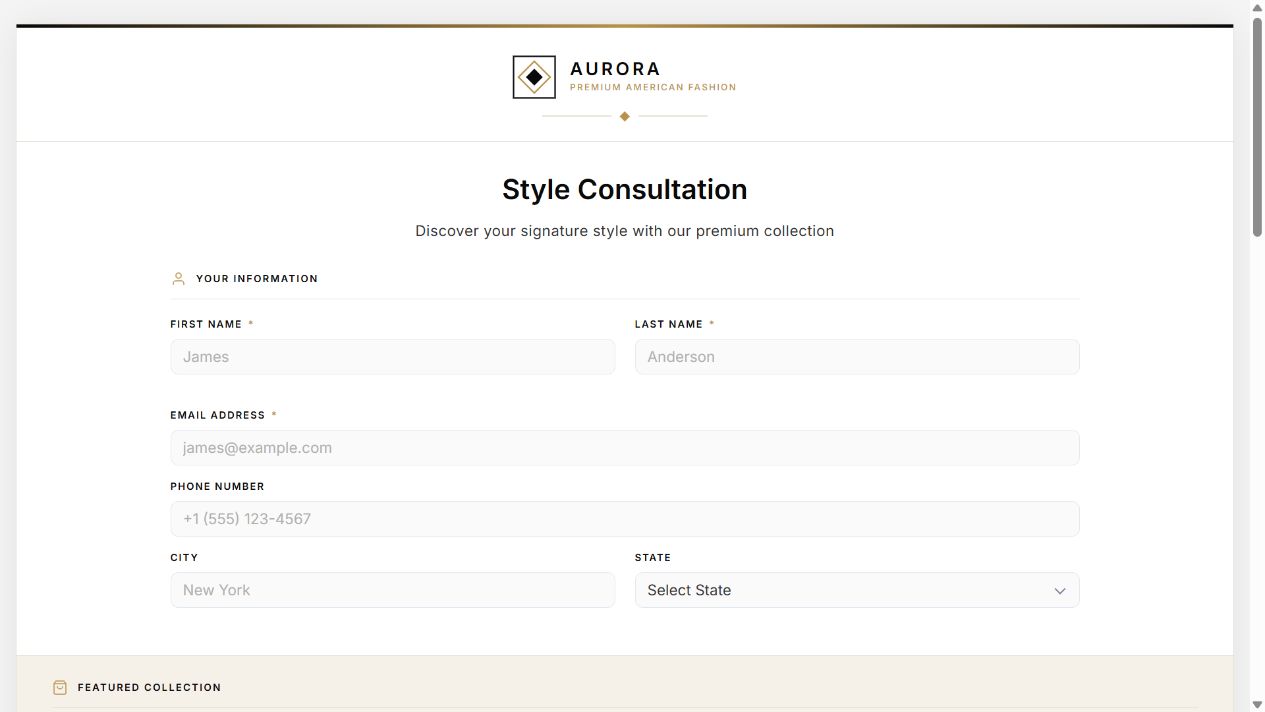Click the AURORA brand name text

point(615,69)
